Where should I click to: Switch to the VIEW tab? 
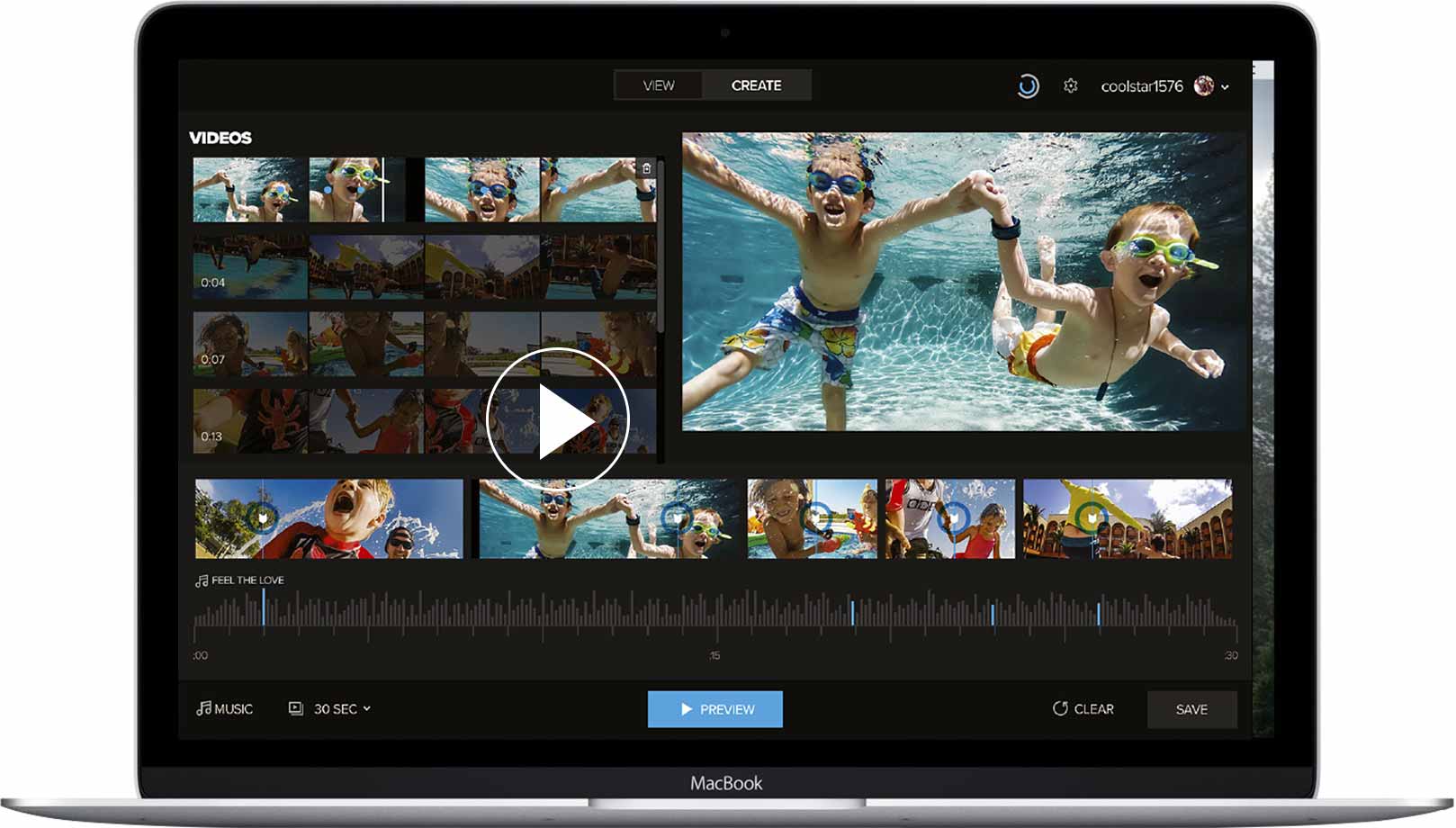(659, 85)
